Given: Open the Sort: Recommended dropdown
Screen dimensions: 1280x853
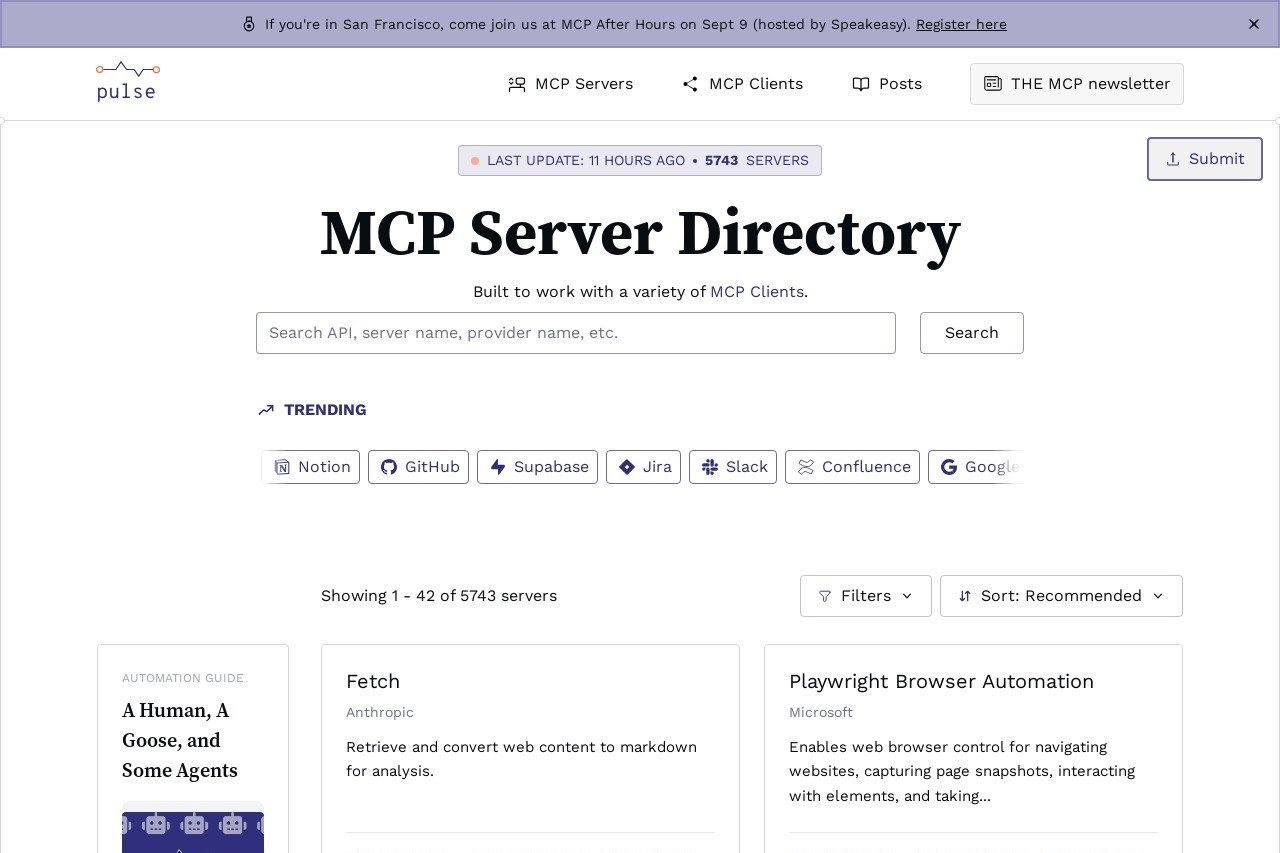Looking at the screenshot, I should [1061, 596].
